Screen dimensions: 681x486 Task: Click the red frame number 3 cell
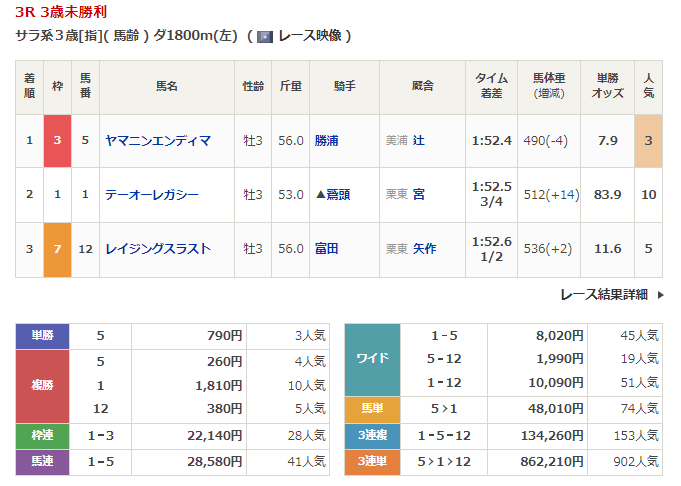point(57,141)
